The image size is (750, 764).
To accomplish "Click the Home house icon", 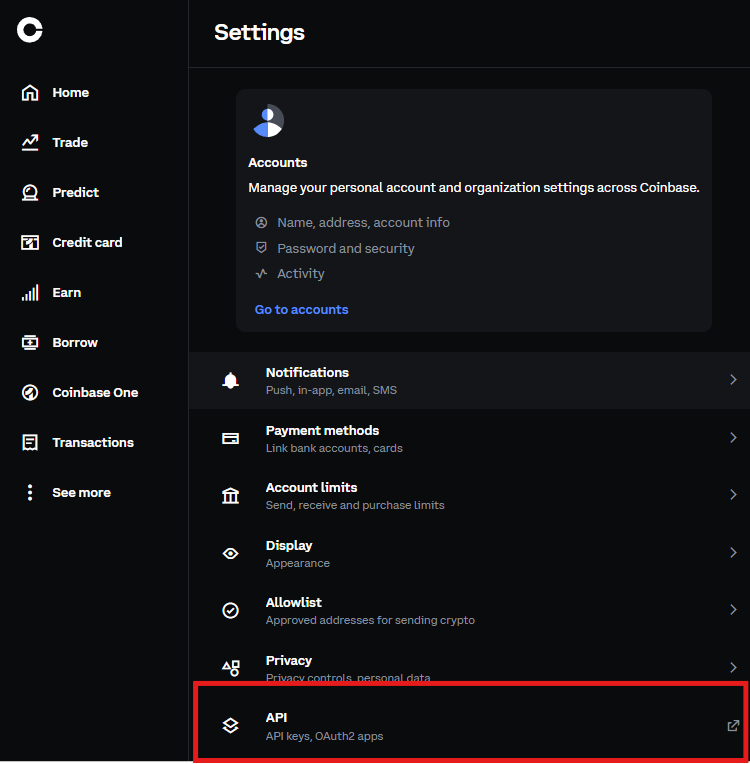I will 30,93.
